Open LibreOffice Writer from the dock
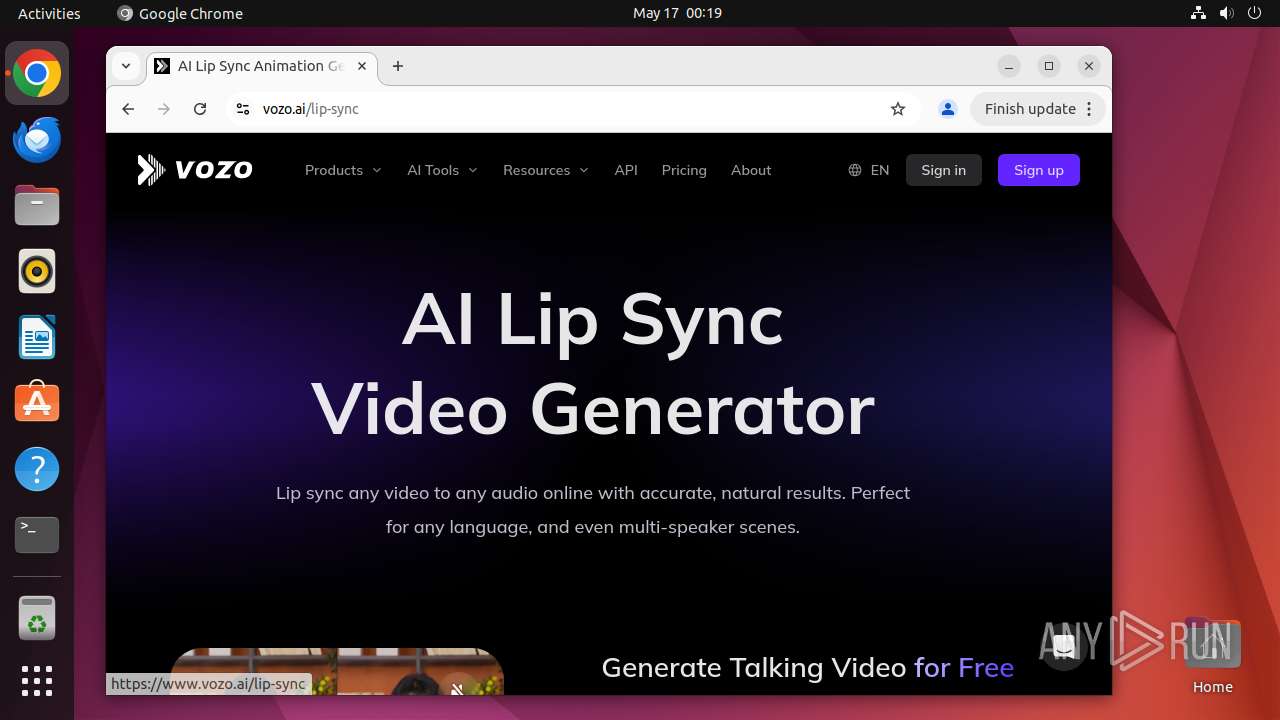 [x=37, y=337]
